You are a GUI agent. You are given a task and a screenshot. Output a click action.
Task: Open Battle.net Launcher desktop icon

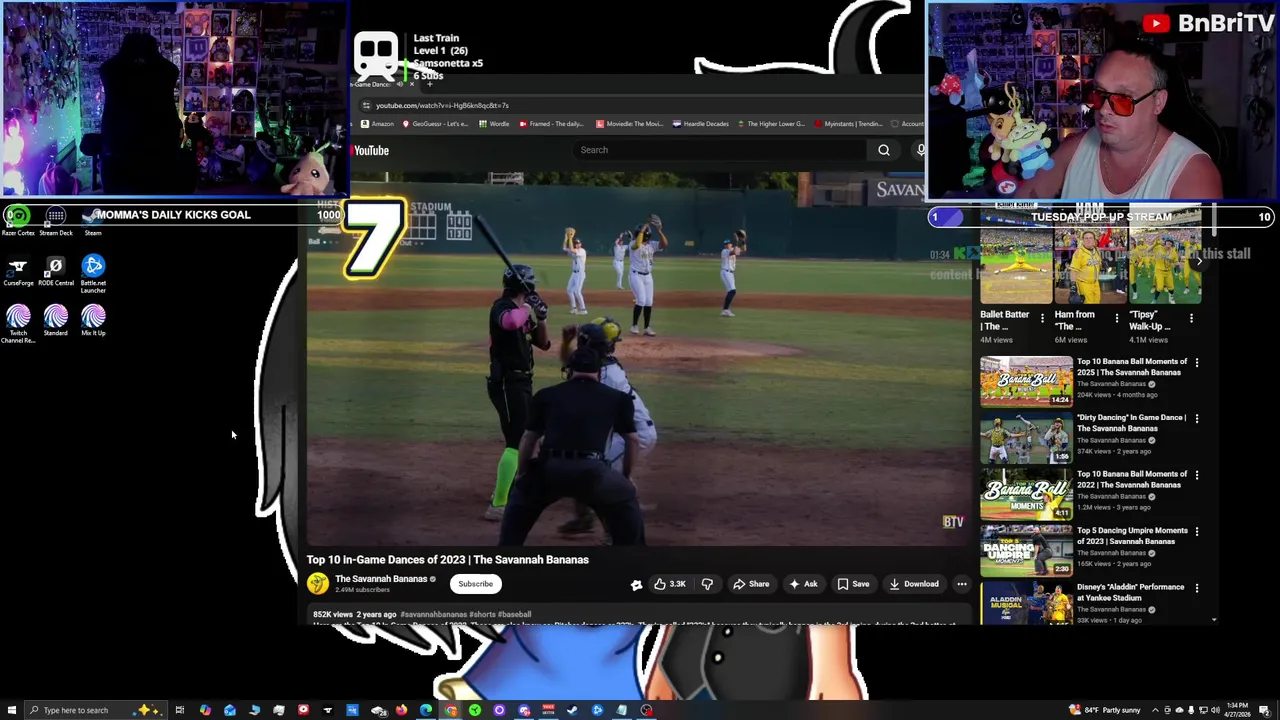[93, 273]
